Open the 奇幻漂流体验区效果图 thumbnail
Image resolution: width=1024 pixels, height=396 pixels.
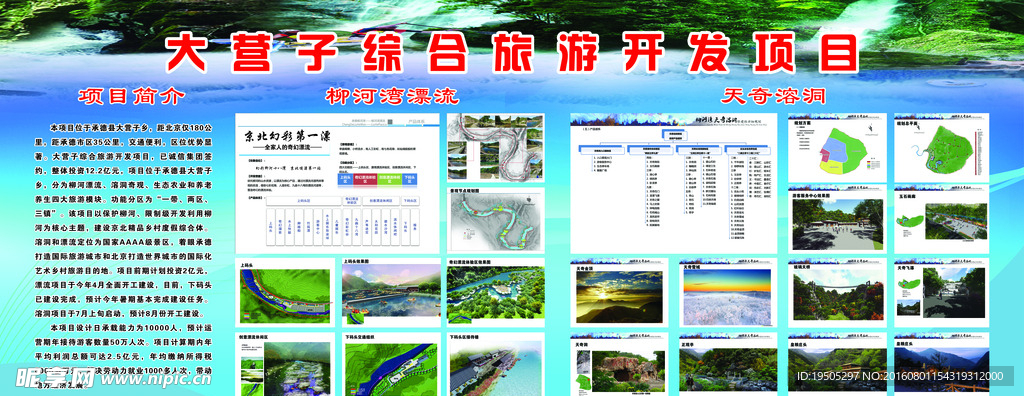pyautogui.click(x=496, y=292)
